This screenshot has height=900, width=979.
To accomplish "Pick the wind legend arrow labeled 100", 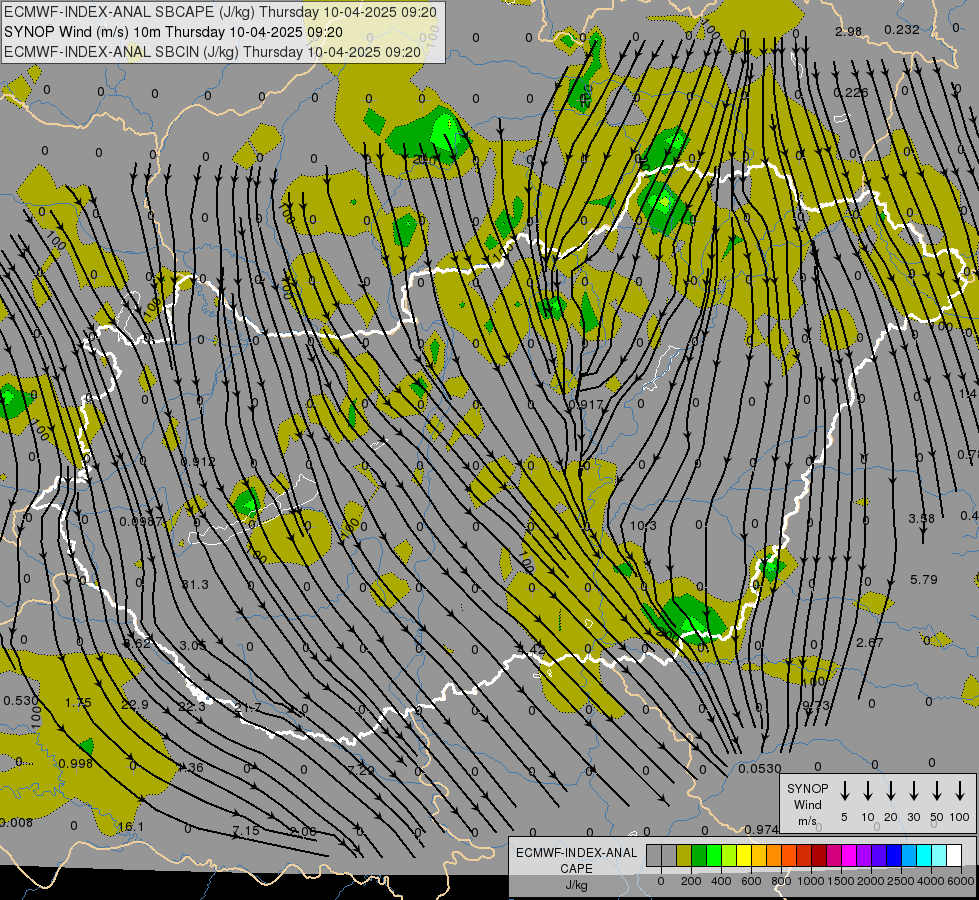I will pyautogui.click(x=960, y=791).
